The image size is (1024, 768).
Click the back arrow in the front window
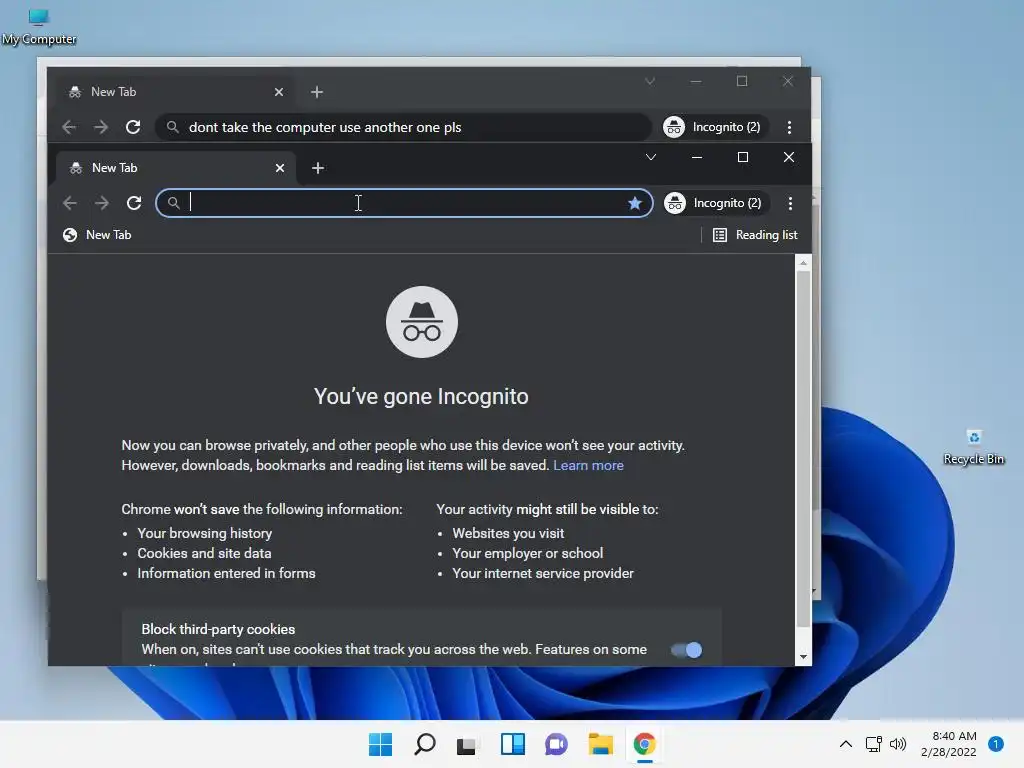70,203
